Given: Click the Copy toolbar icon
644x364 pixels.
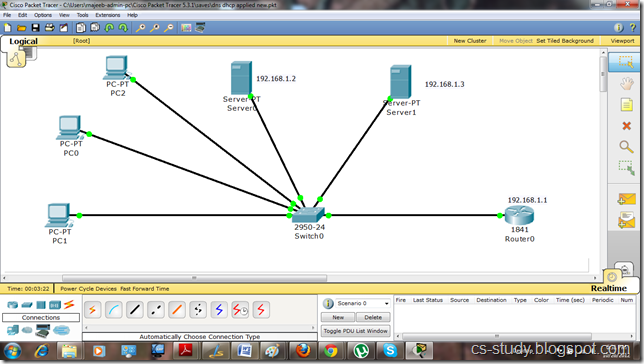Looking at the screenshot, I should (x=81, y=28).
